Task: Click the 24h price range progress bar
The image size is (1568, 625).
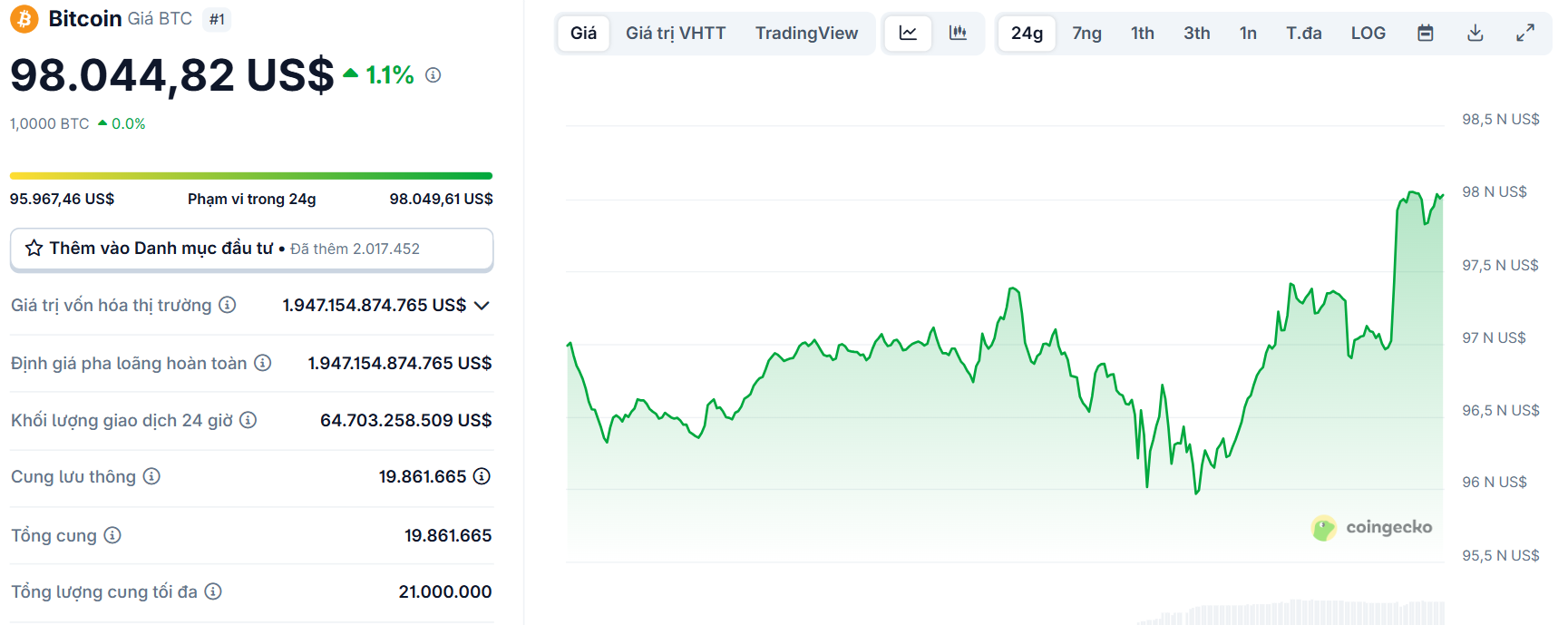Action: pyautogui.click(x=251, y=175)
